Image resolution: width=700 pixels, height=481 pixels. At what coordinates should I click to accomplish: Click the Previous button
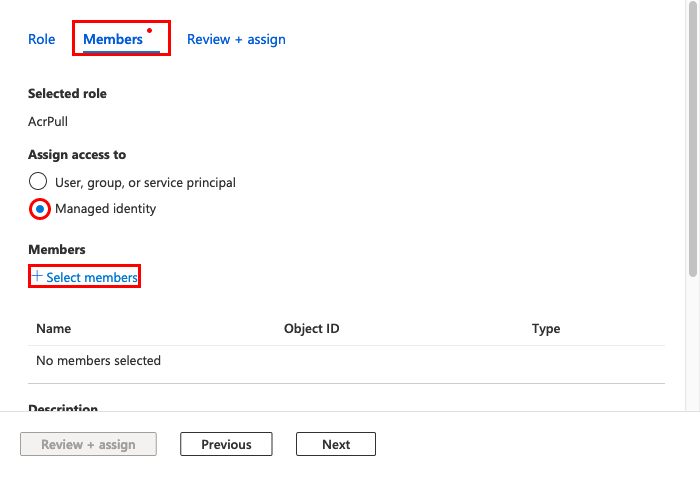[226, 444]
